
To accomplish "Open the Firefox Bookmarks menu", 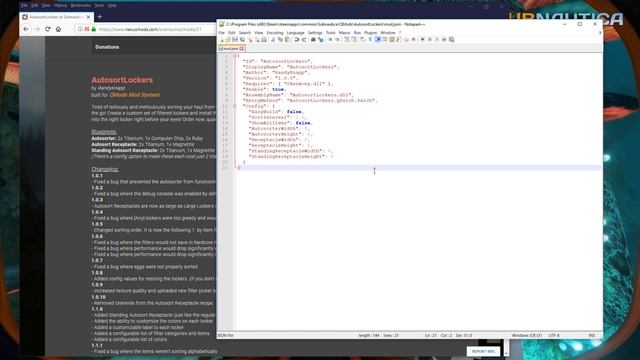I will [80, 6].
